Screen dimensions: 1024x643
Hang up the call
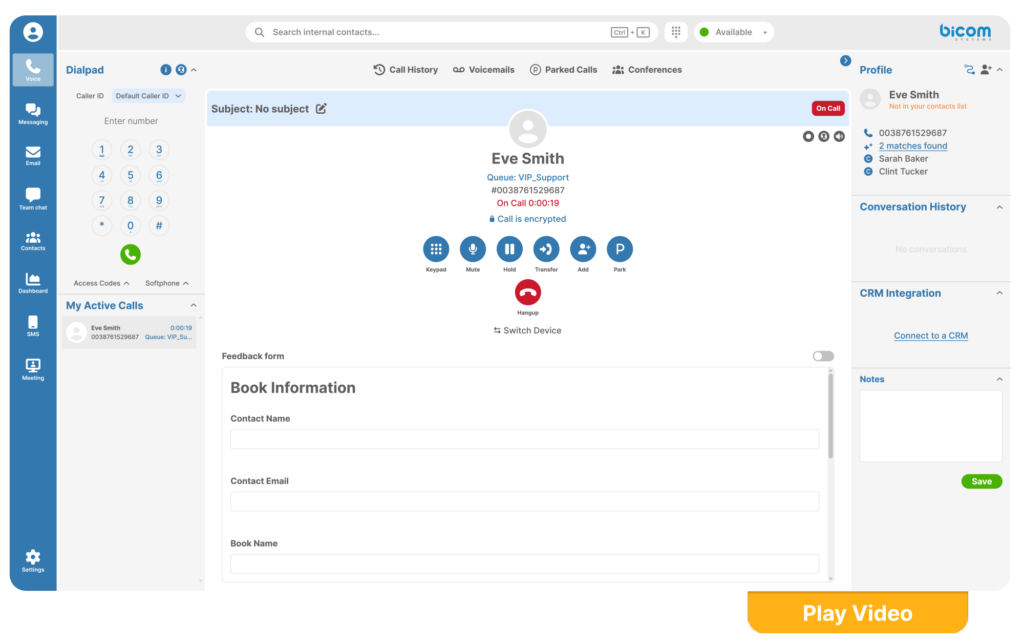tap(528, 292)
